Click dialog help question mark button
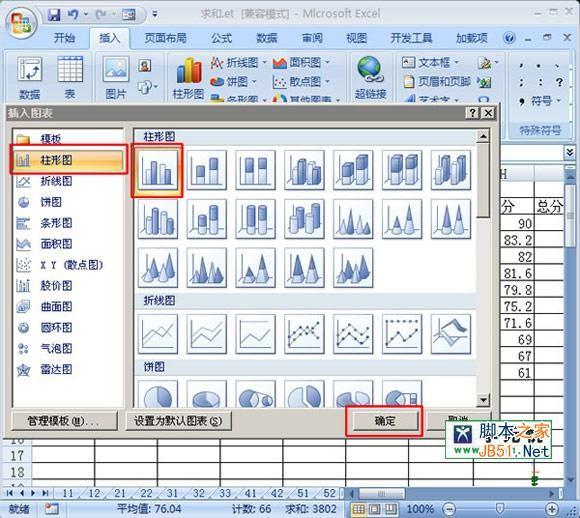Viewport: 580px width, 518px height. pyautogui.click(x=473, y=113)
